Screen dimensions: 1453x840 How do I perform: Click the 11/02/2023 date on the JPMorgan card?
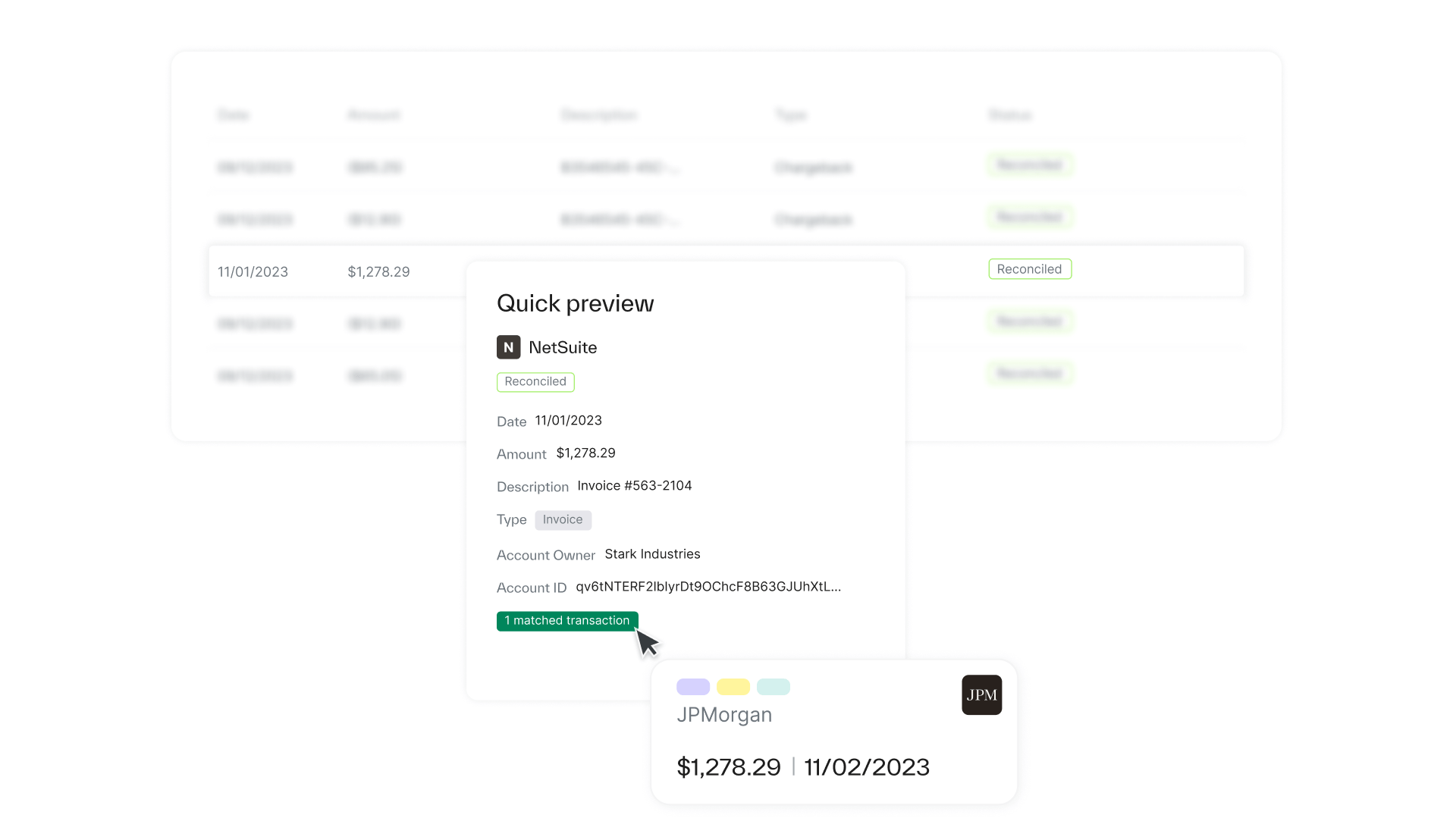(x=867, y=767)
